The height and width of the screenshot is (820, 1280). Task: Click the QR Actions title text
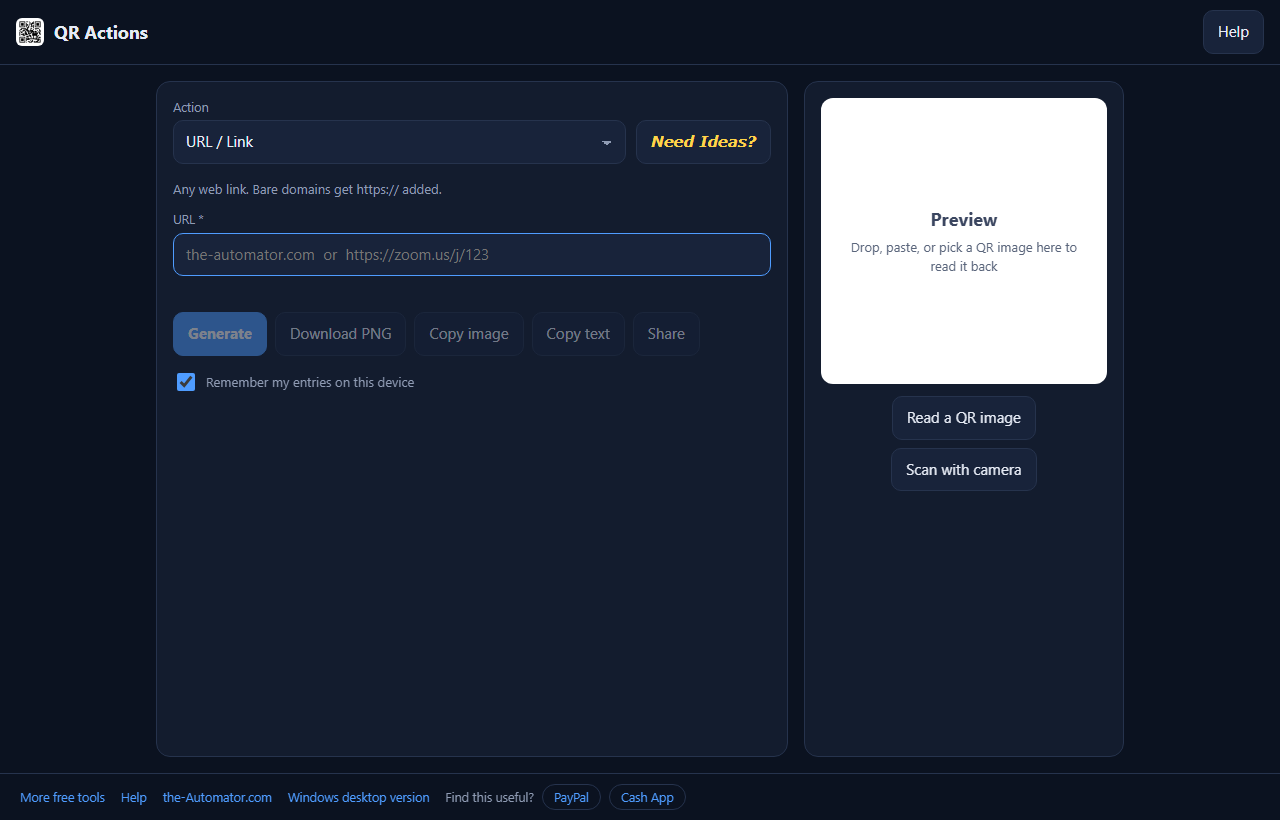point(101,33)
